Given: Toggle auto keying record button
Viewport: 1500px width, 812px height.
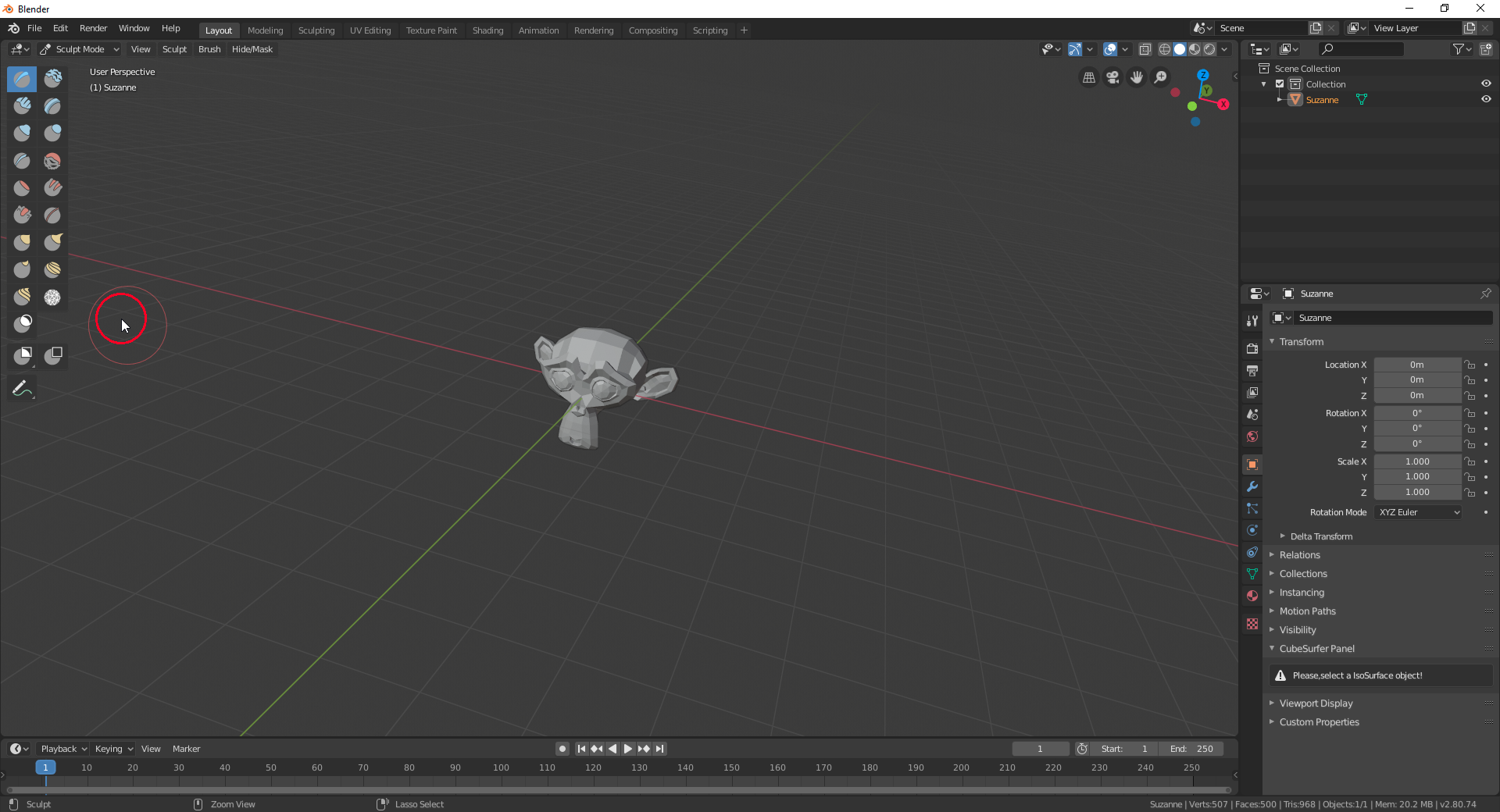Looking at the screenshot, I should point(562,749).
